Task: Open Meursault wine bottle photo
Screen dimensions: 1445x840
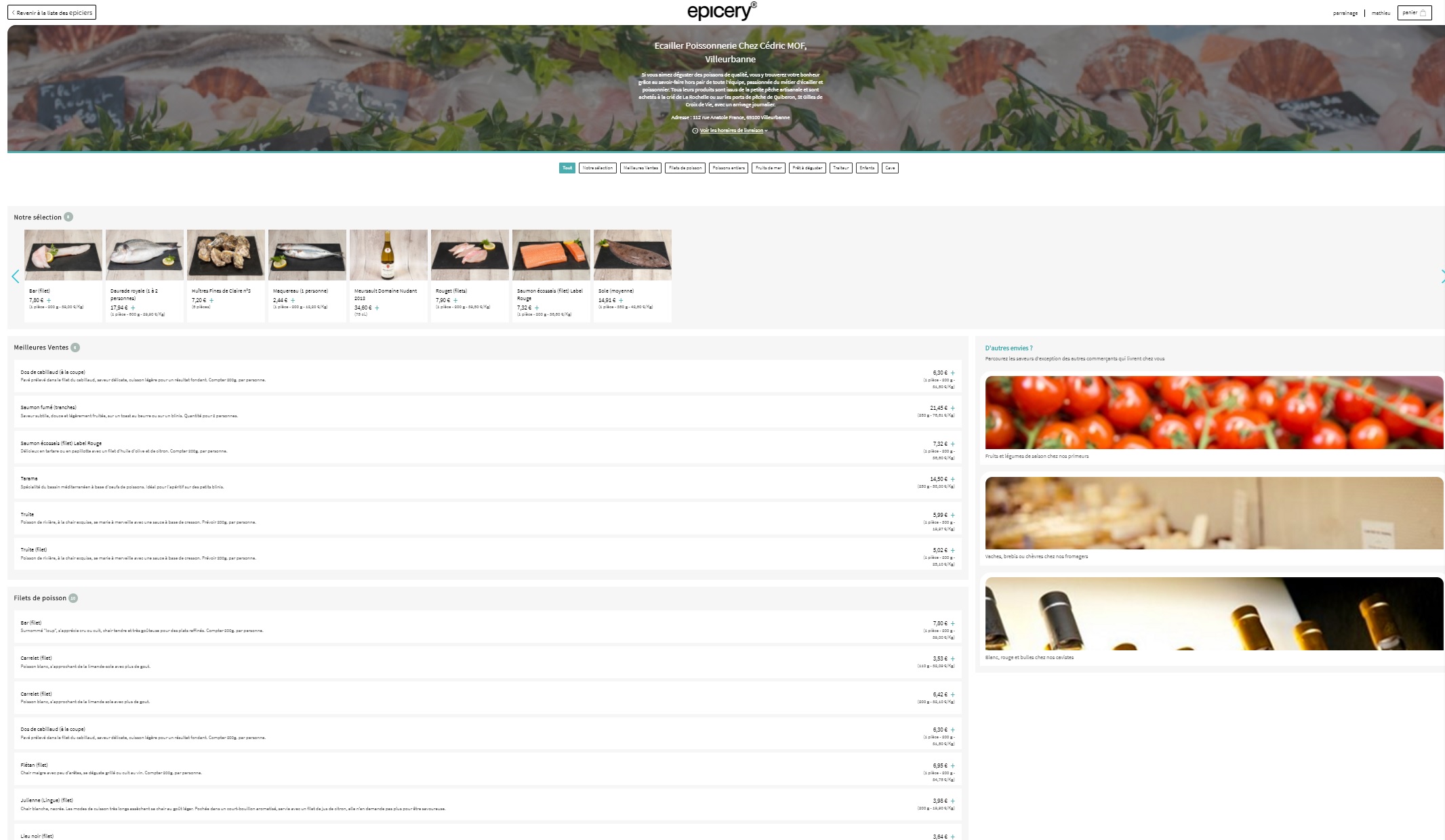Action: [388, 255]
